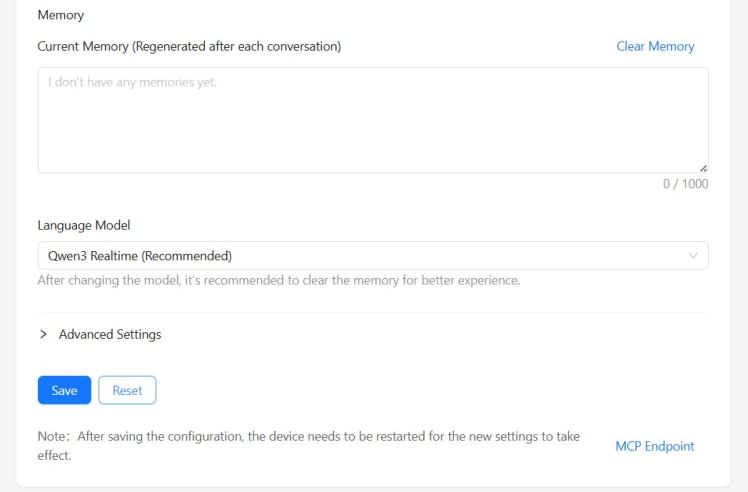Select the Qwen3 Realtime (Recommended) value text
The image size is (748, 492).
pyautogui.click(x=139, y=255)
